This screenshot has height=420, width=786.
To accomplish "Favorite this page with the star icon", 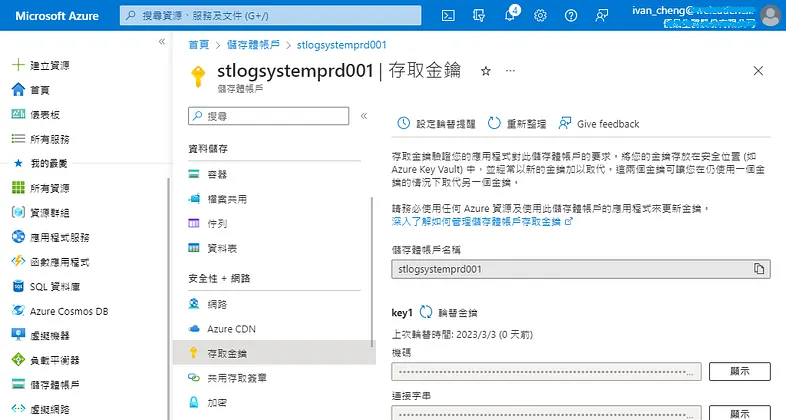I will pos(485,71).
